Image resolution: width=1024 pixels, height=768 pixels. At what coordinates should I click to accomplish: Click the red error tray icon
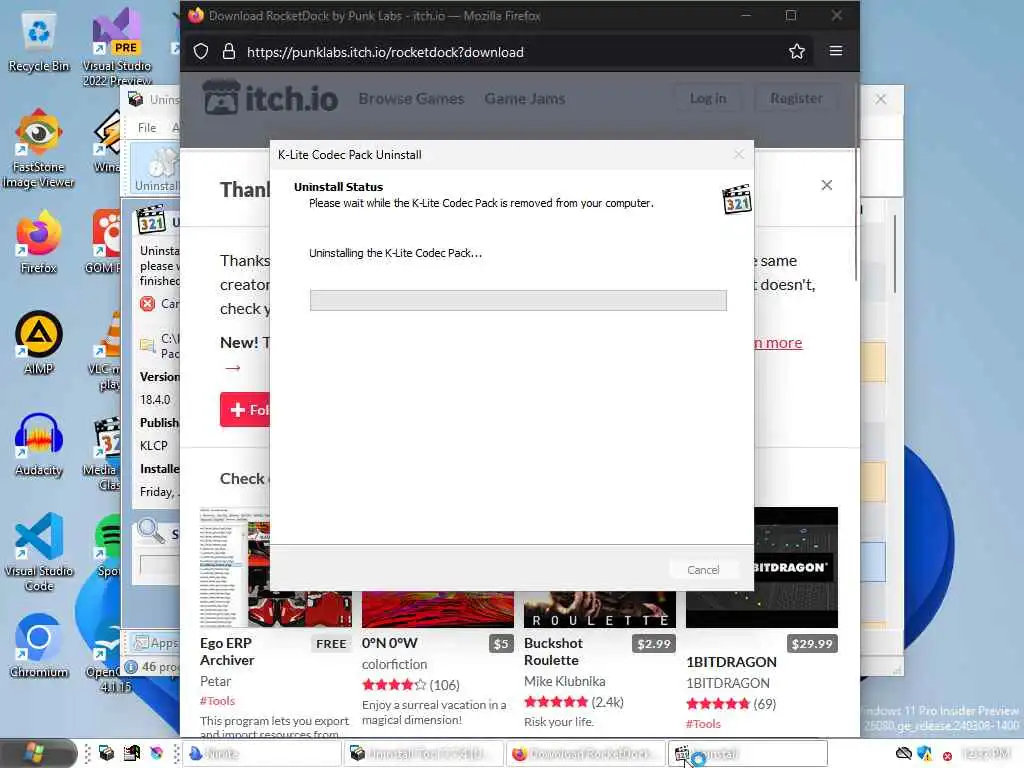947,756
